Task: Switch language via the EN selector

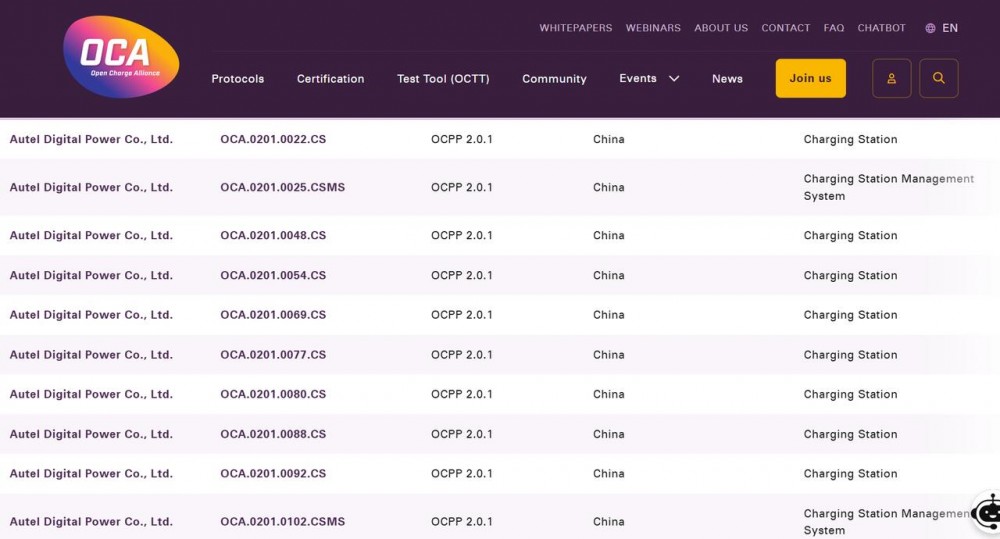Action: [x=950, y=28]
